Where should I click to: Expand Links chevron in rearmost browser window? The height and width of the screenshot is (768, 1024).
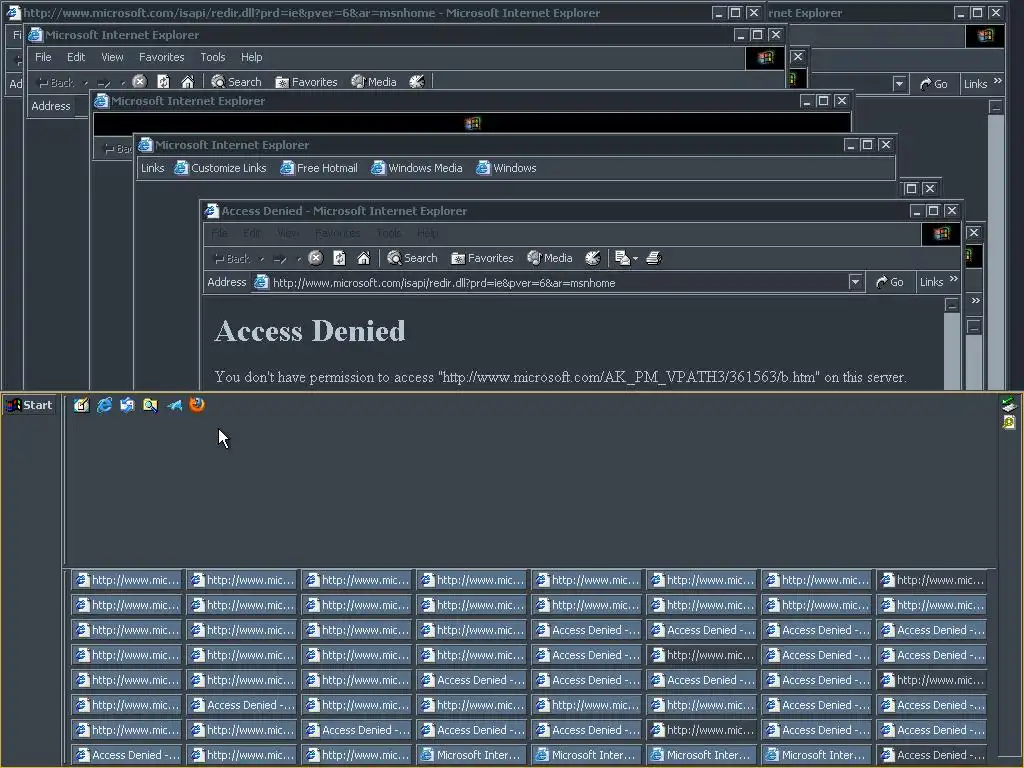pyautogui.click(x=998, y=81)
